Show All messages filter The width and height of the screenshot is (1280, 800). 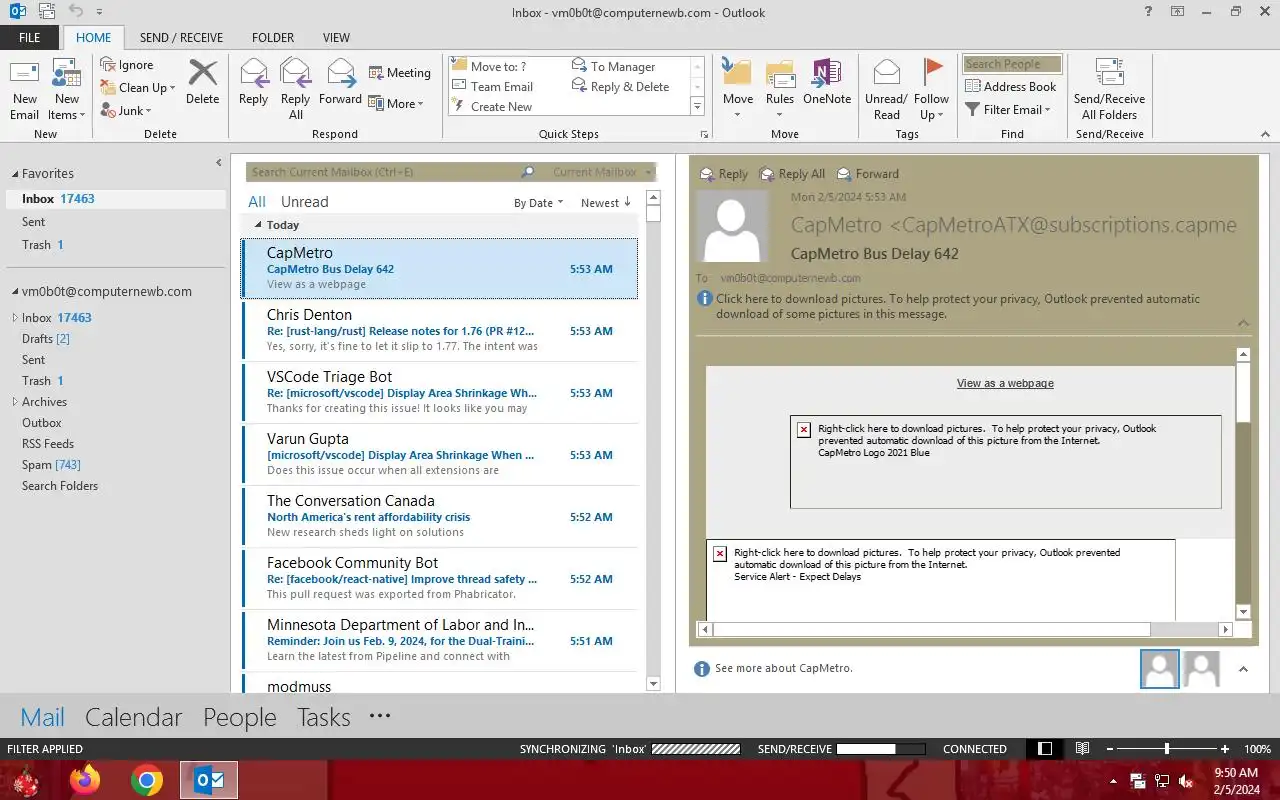tap(257, 202)
